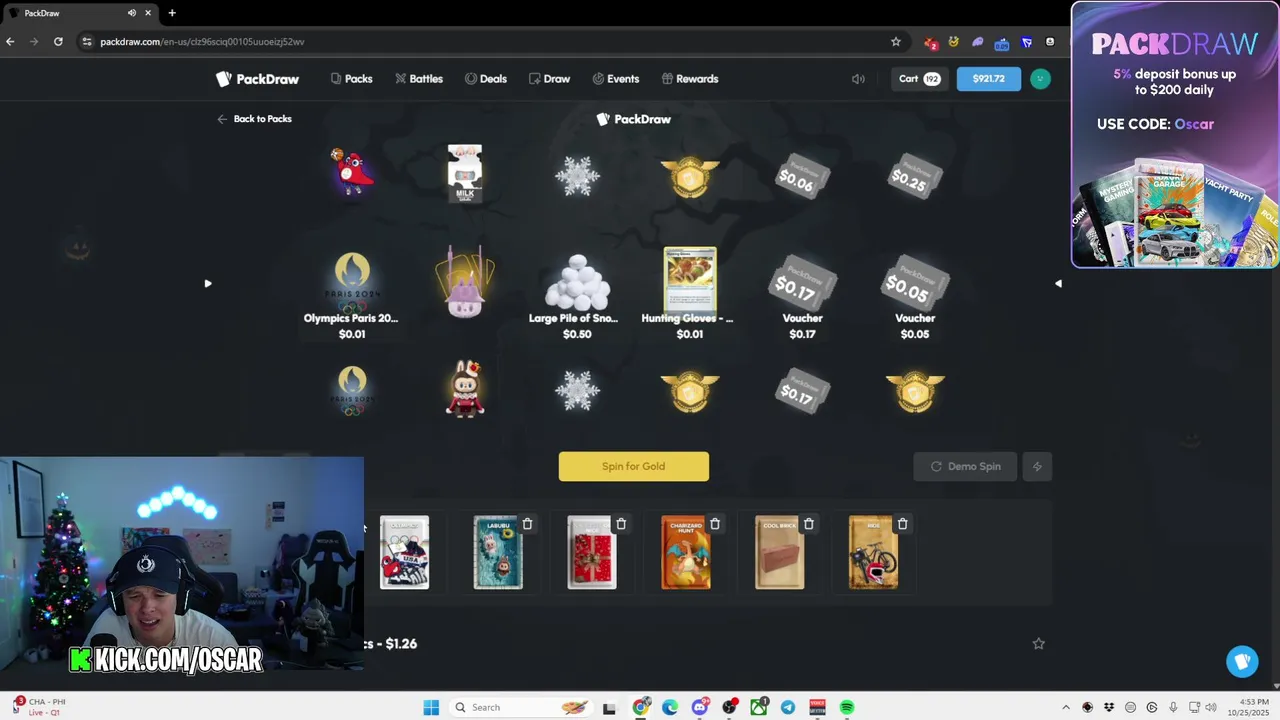Open the Deals menu item

(485, 79)
